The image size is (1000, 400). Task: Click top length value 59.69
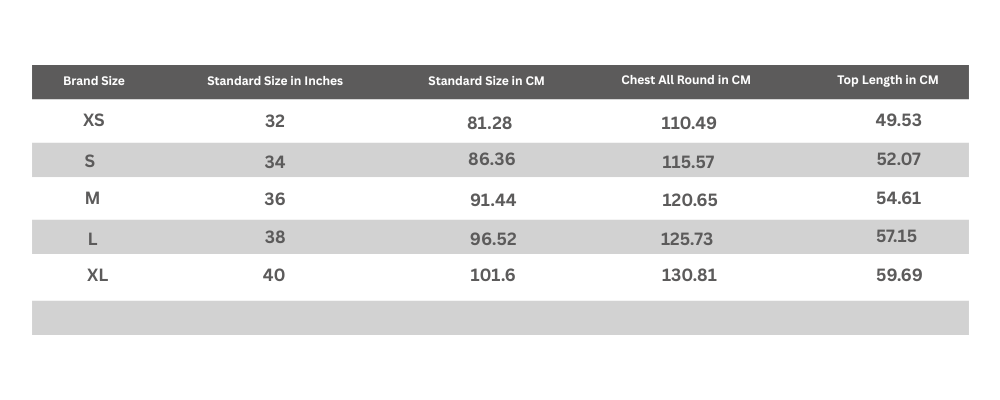(899, 274)
